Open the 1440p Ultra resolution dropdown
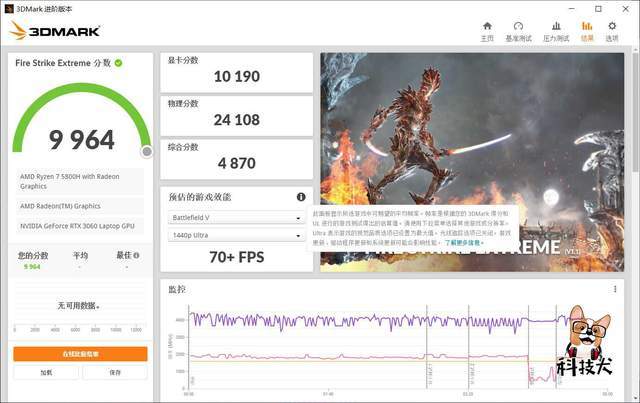 point(236,235)
